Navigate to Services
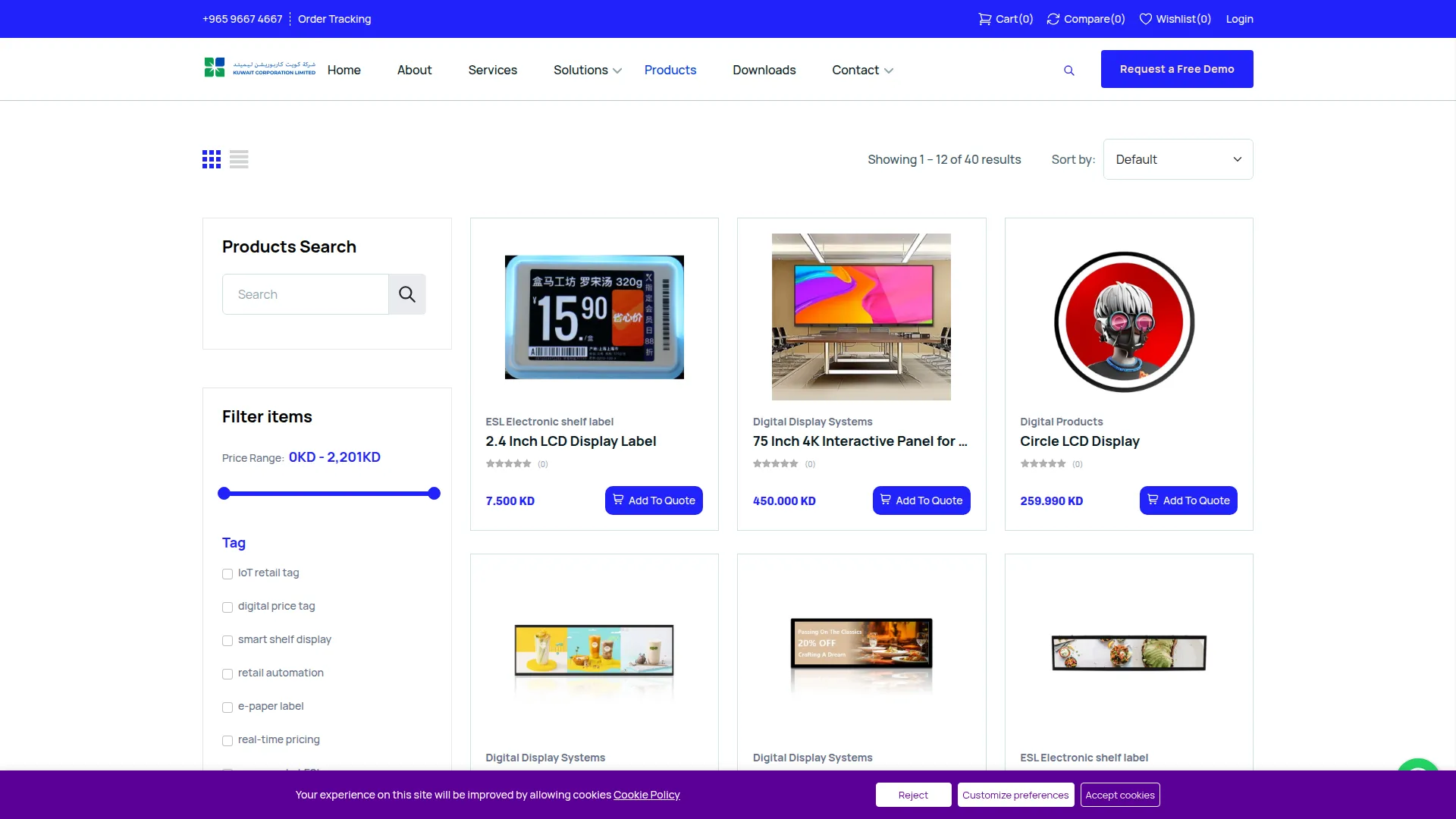This screenshot has width=1456, height=819. tap(493, 70)
